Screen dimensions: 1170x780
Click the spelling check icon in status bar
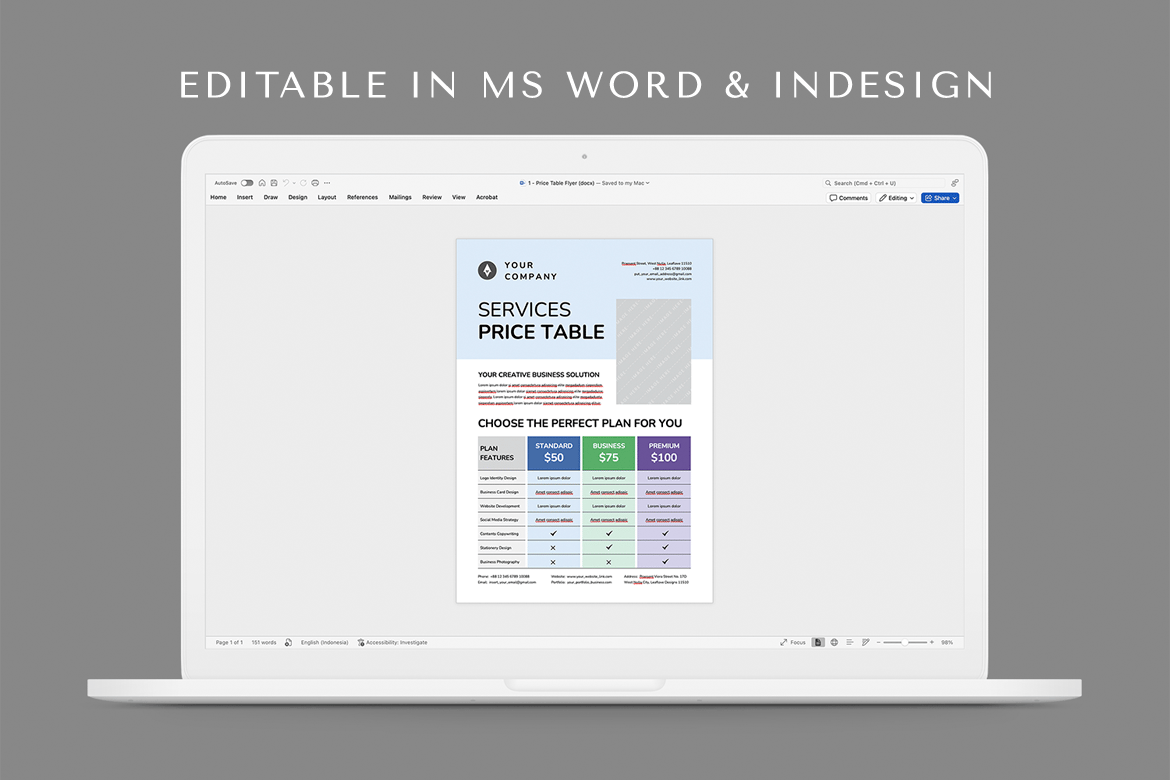[288, 642]
